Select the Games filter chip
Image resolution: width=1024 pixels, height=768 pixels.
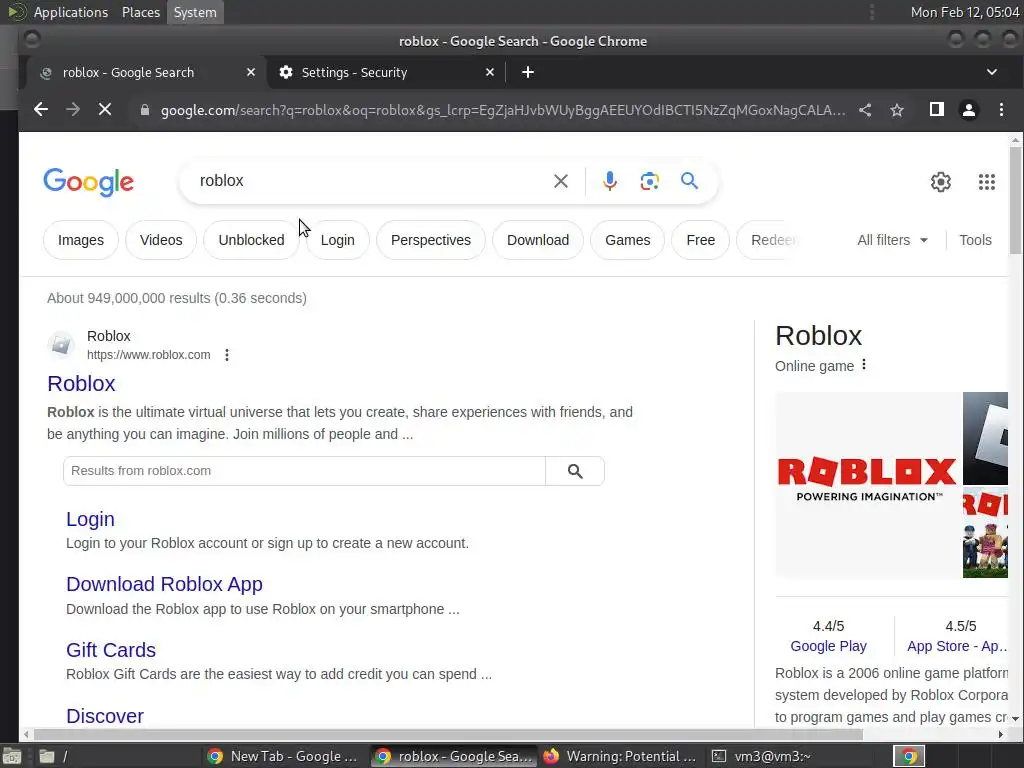click(x=628, y=240)
